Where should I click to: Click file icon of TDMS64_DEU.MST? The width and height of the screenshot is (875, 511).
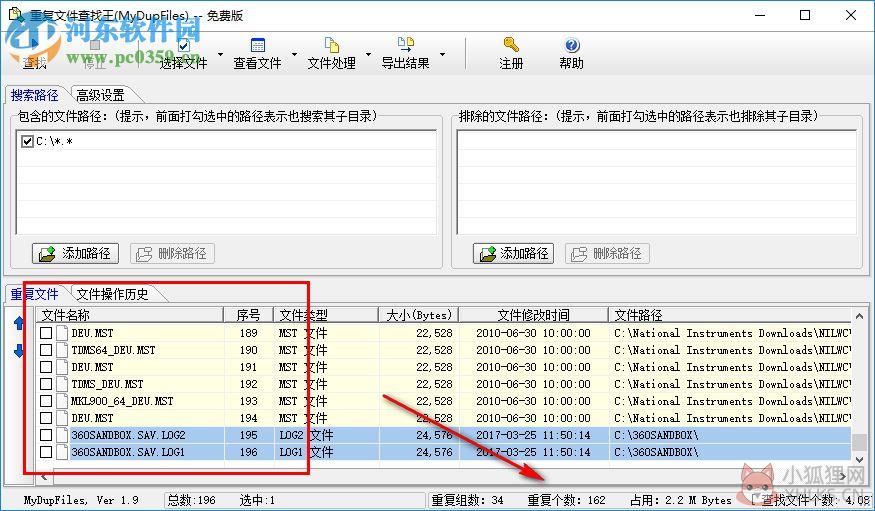(x=61, y=350)
